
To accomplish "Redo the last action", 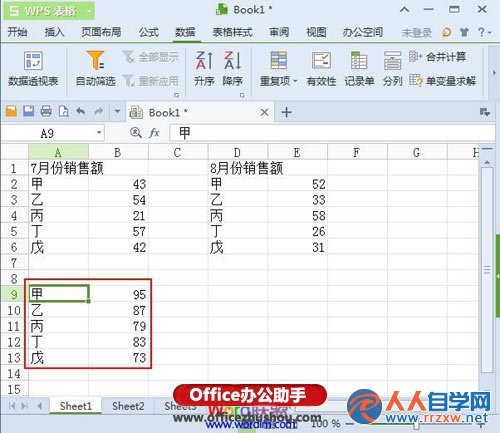I will (x=99, y=111).
